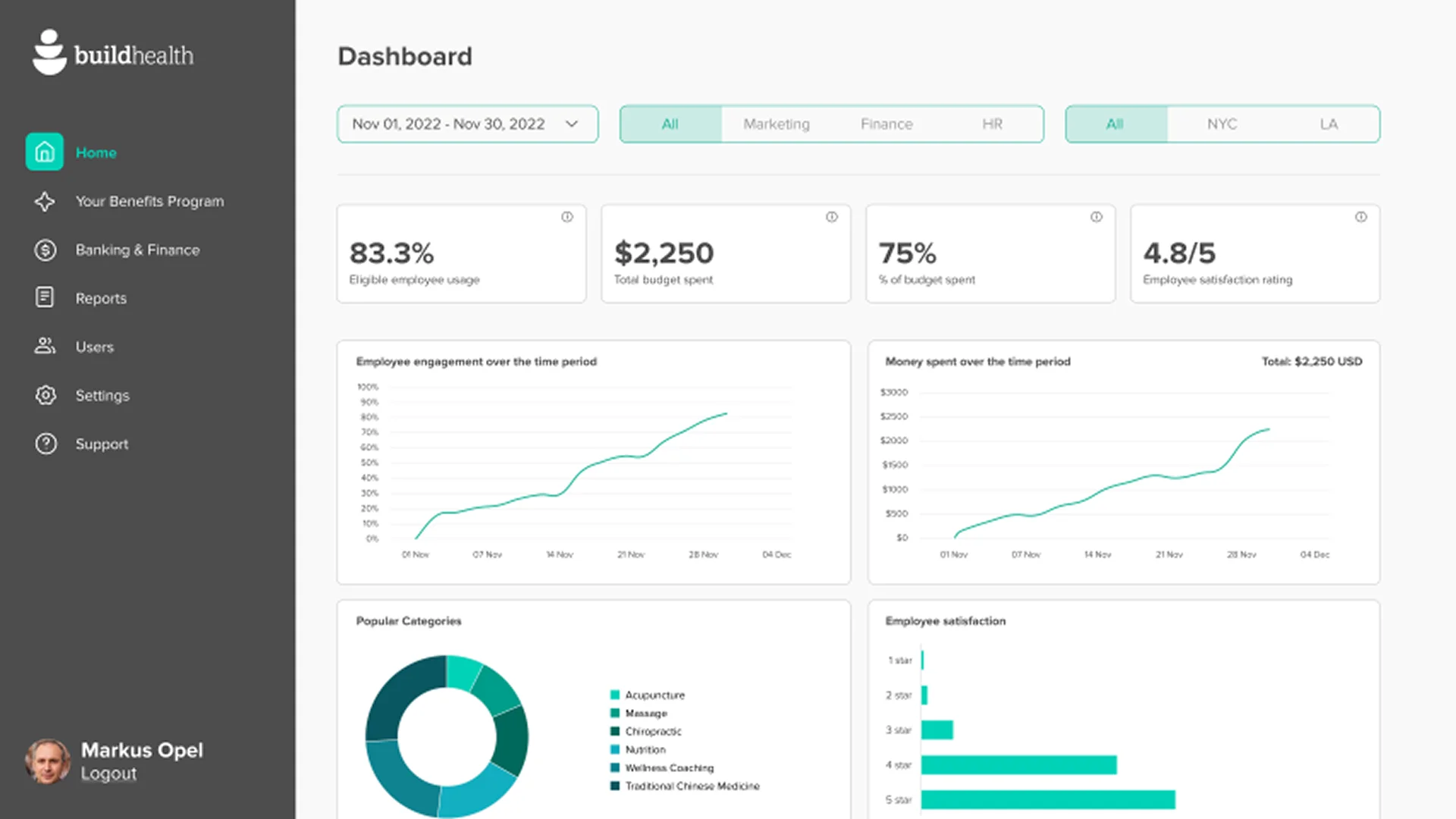Click the buildhealth logo
1456x819 pixels.
pos(112,53)
